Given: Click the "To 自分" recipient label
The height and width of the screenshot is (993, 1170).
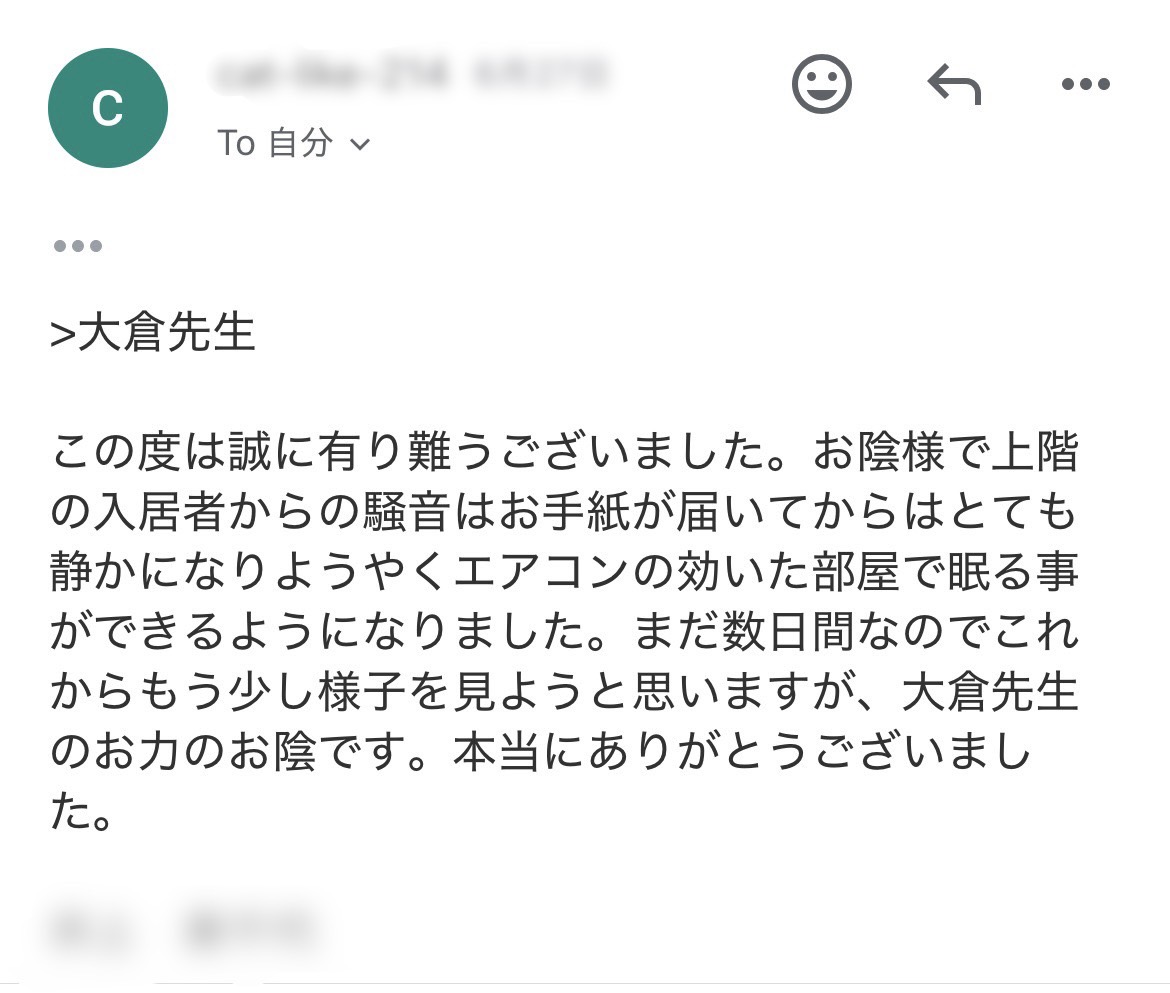Looking at the screenshot, I should [275, 142].
